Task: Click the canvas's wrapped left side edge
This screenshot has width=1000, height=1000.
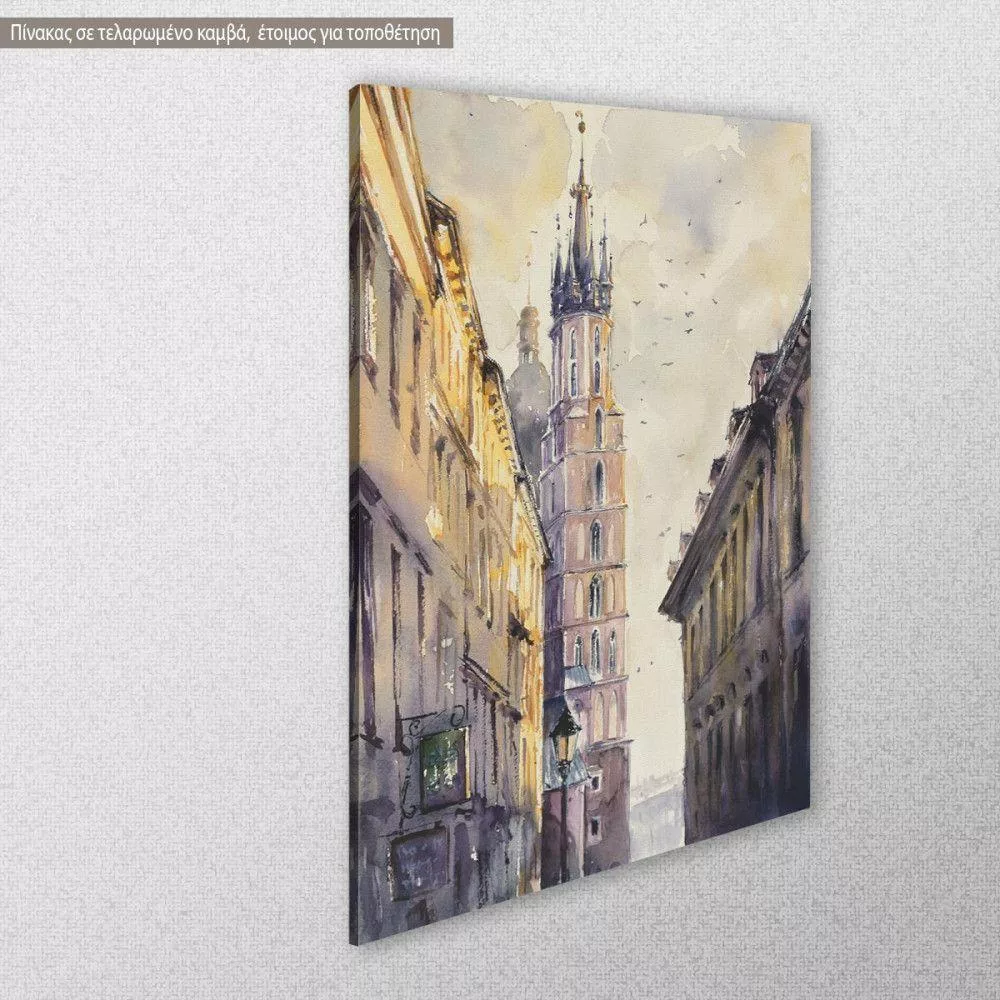Action: [x=354, y=500]
